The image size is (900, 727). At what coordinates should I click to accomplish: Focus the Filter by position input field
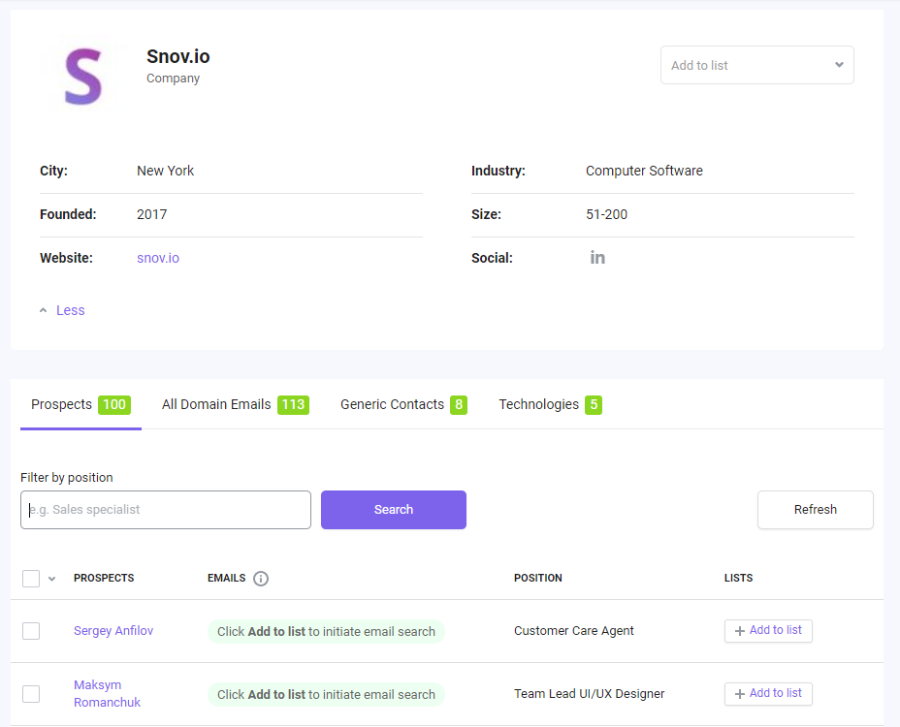click(x=166, y=510)
